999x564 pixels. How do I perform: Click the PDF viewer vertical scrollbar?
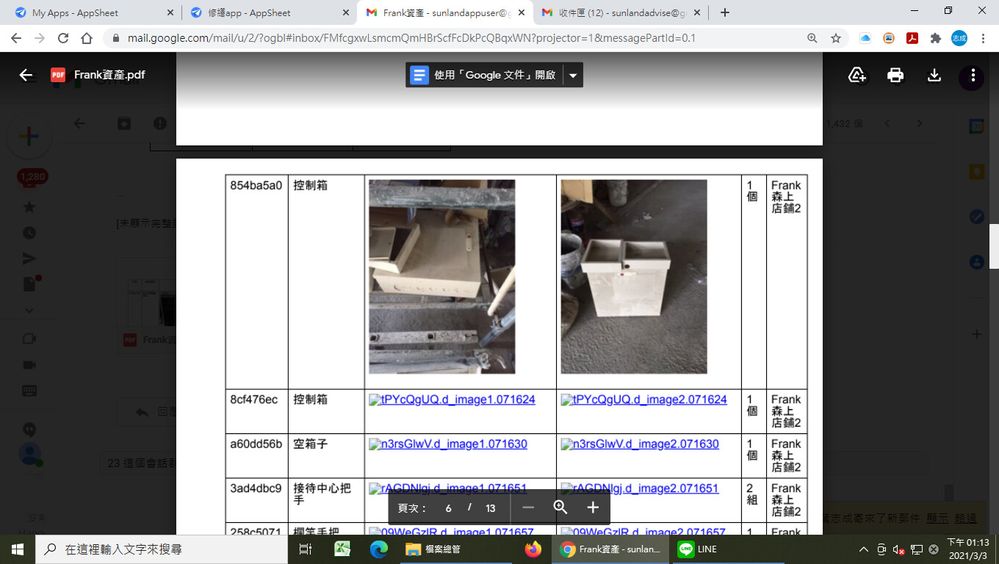point(993,246)
